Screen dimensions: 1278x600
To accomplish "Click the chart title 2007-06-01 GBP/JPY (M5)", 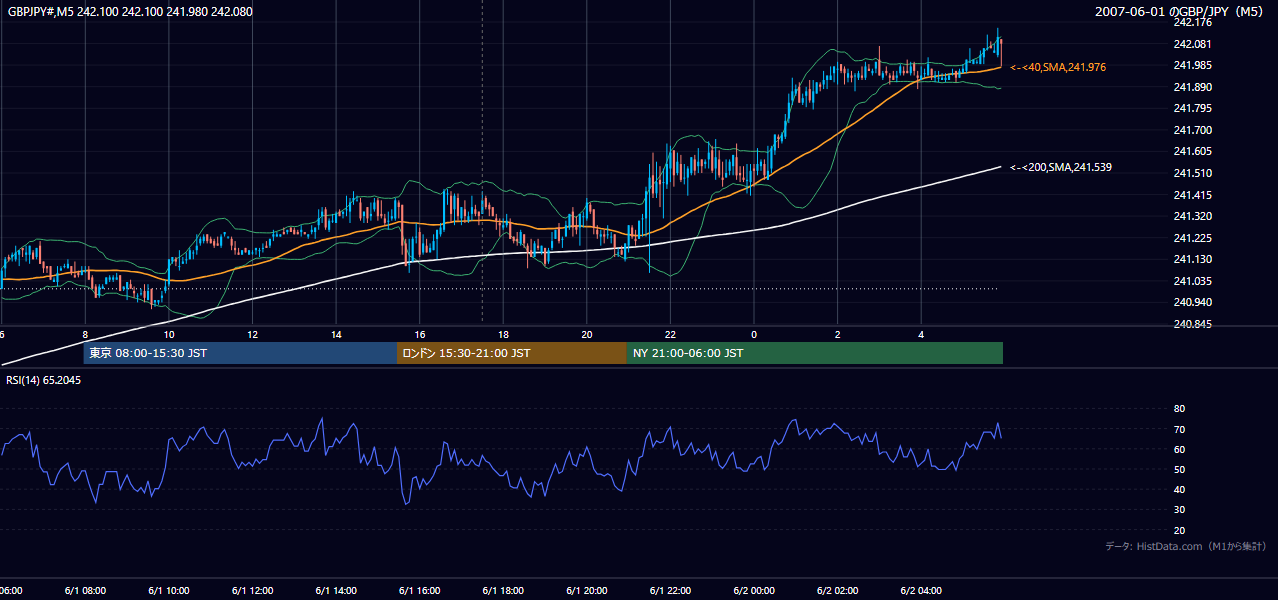I will tap(1181, 11).
